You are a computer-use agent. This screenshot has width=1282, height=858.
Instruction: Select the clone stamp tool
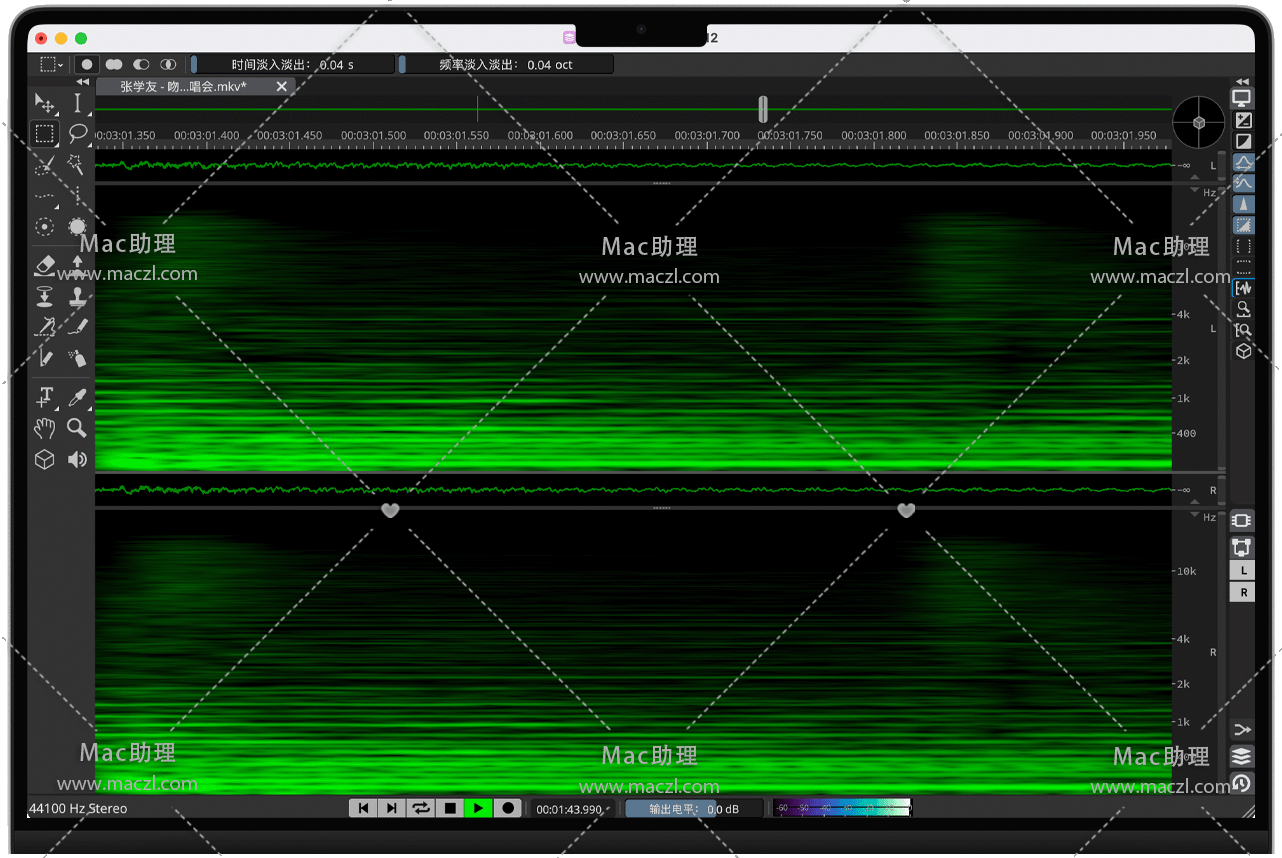pyautogui.click(x=77, y=297)
